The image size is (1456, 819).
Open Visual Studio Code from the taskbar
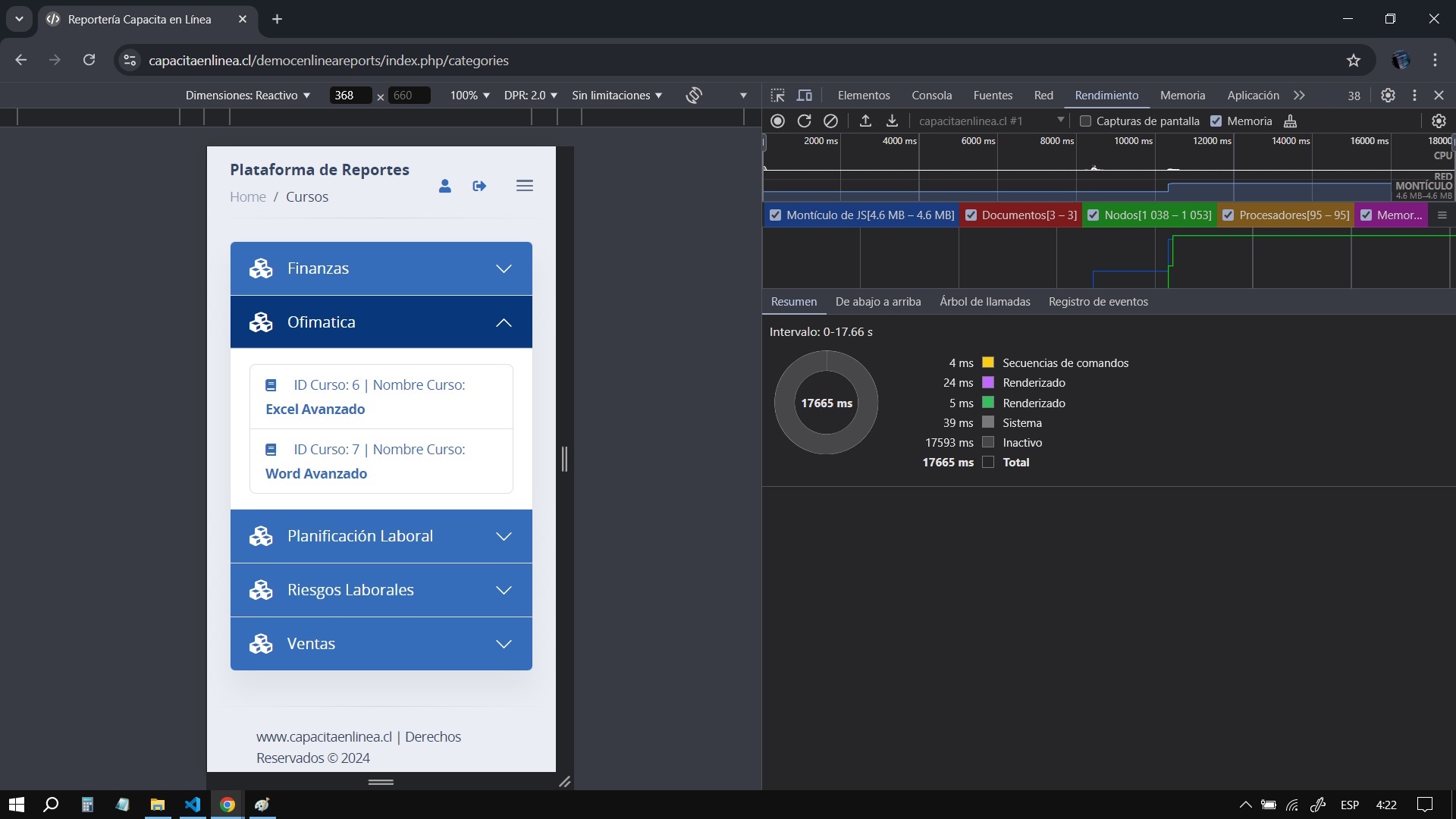(x=193, y=805)
